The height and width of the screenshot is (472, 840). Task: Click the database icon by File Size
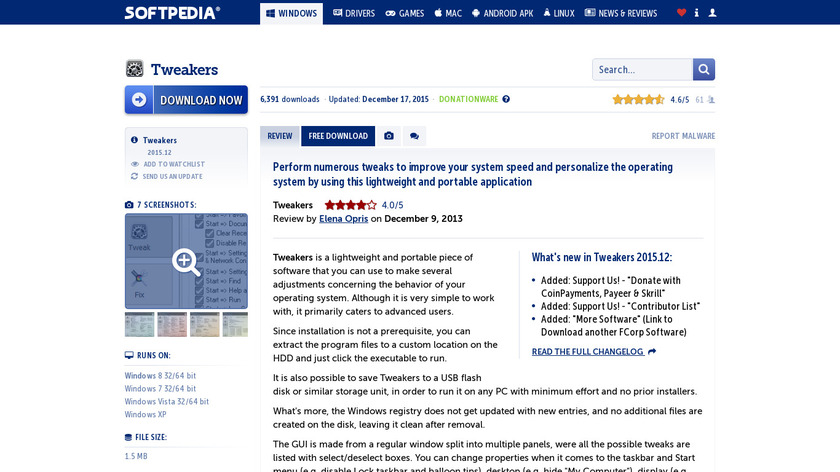click(x=128, y=437)
